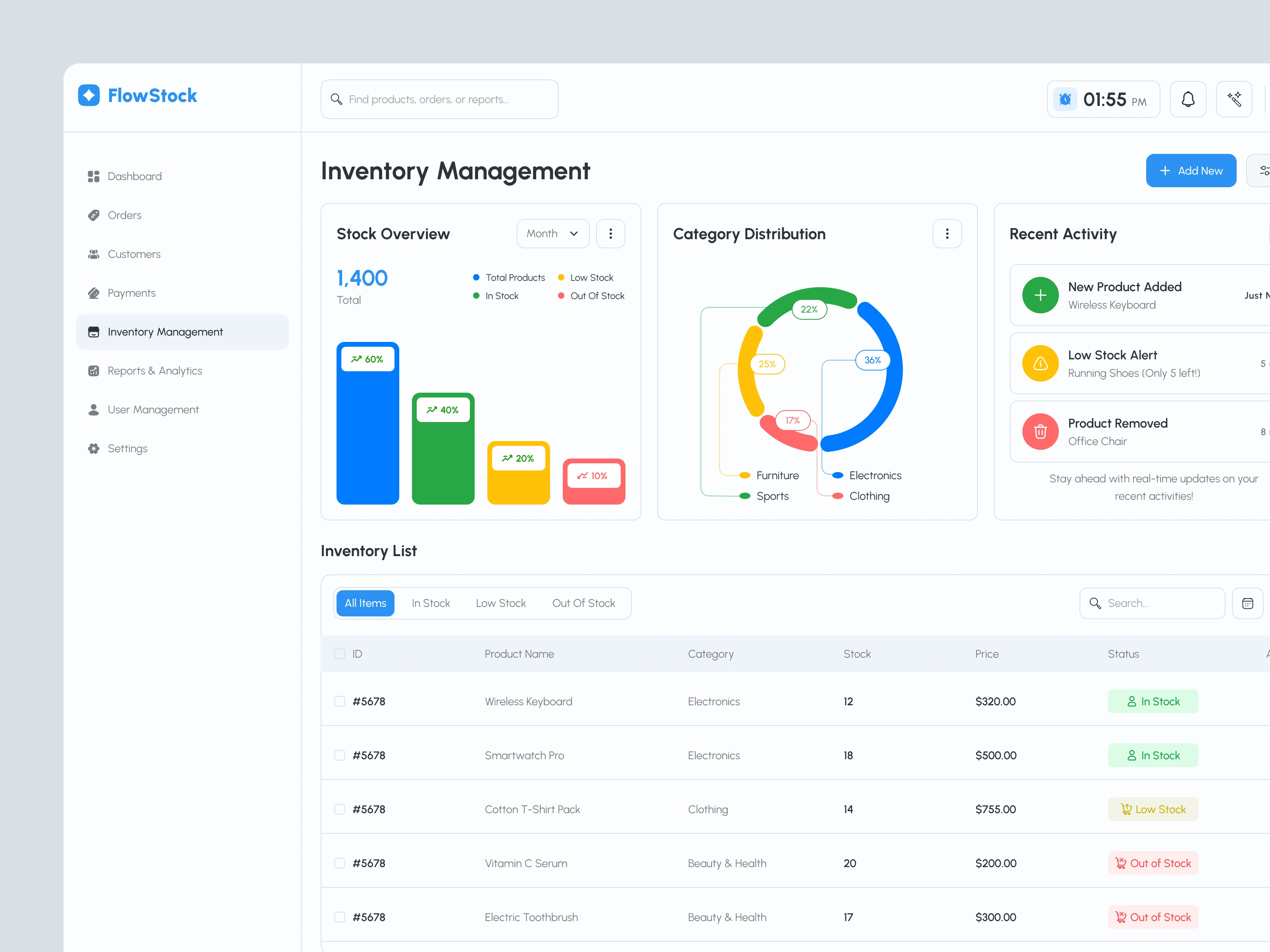Click the Find products search field
The height and width of the screenshot is (952, 1270).
point(439,99)
